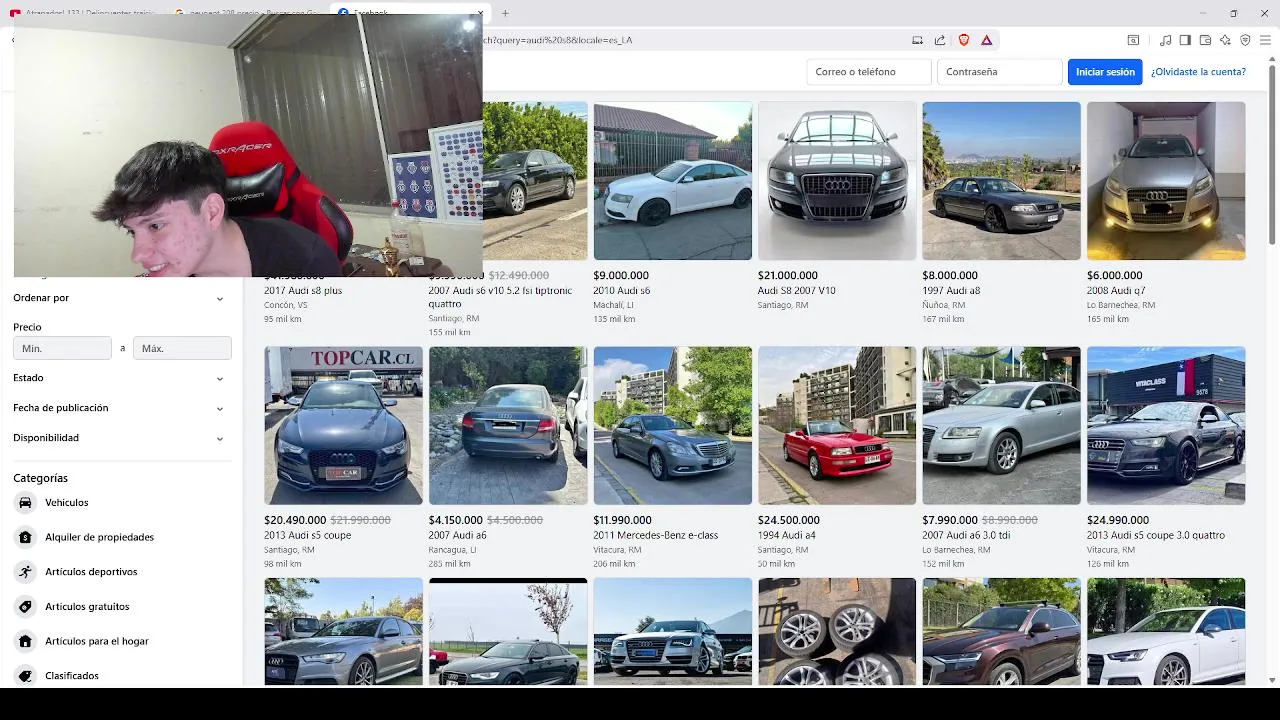Click the 1994 Audi a4 listing title

(786, 535)
